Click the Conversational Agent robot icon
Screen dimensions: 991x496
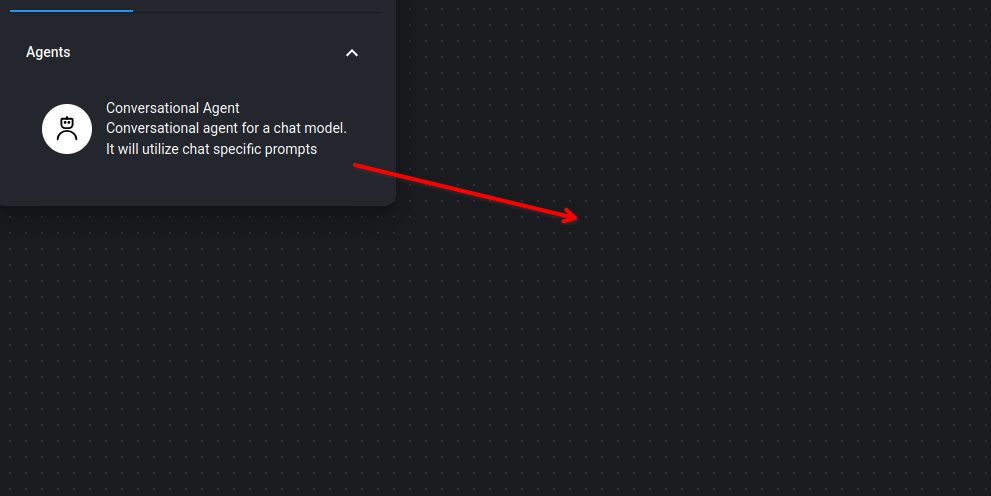coord(67,128)
